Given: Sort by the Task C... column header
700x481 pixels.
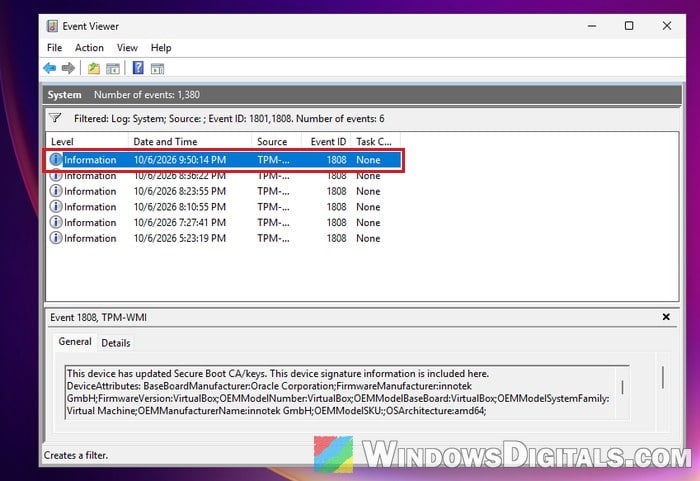Looking at the screenshot, I should pos(375,142).
